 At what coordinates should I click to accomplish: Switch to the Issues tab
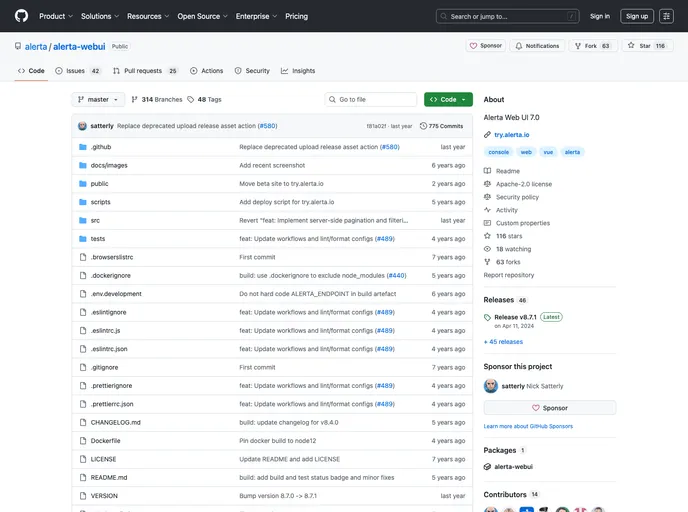coord(78,71)
